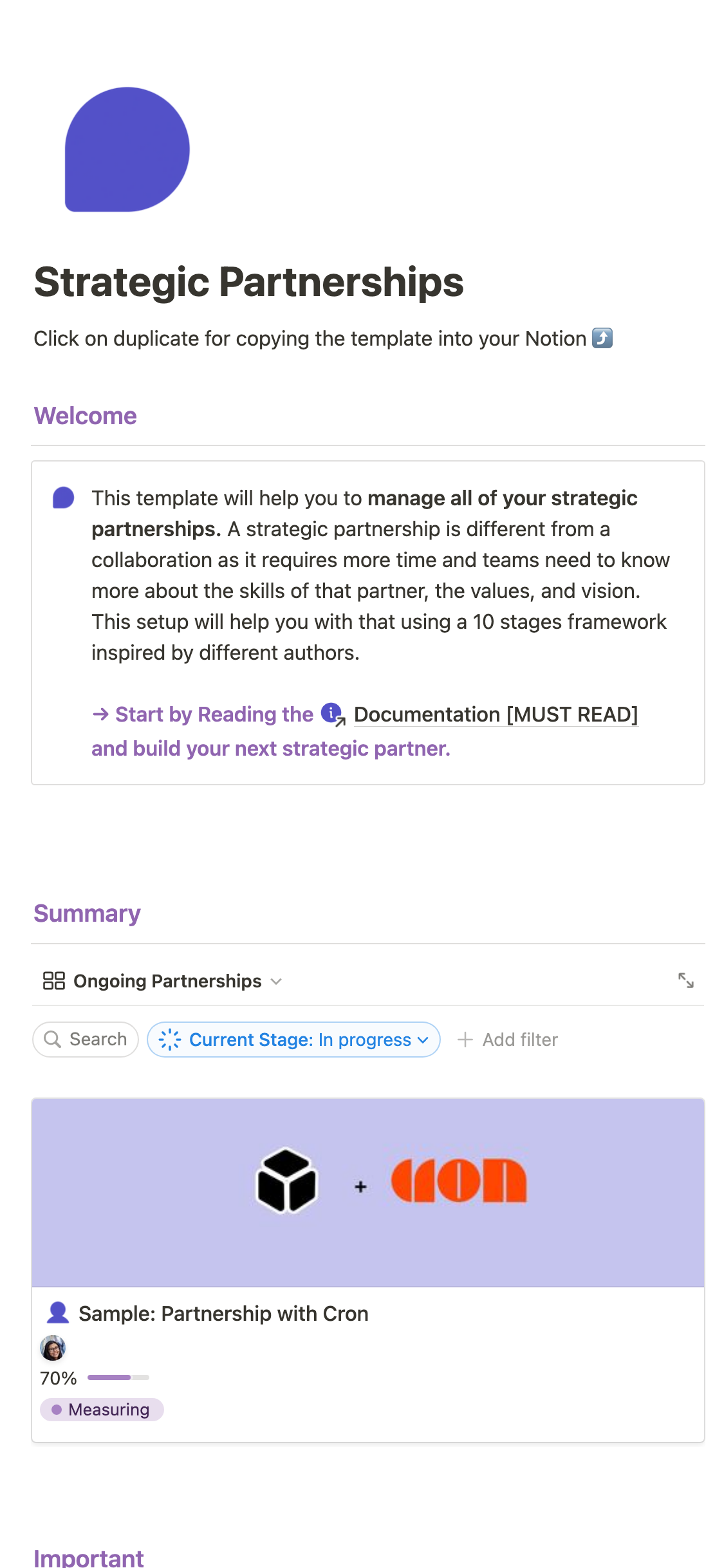Click the small purple callout icon
Screen dimensions: 724x1568
[63, 498]
